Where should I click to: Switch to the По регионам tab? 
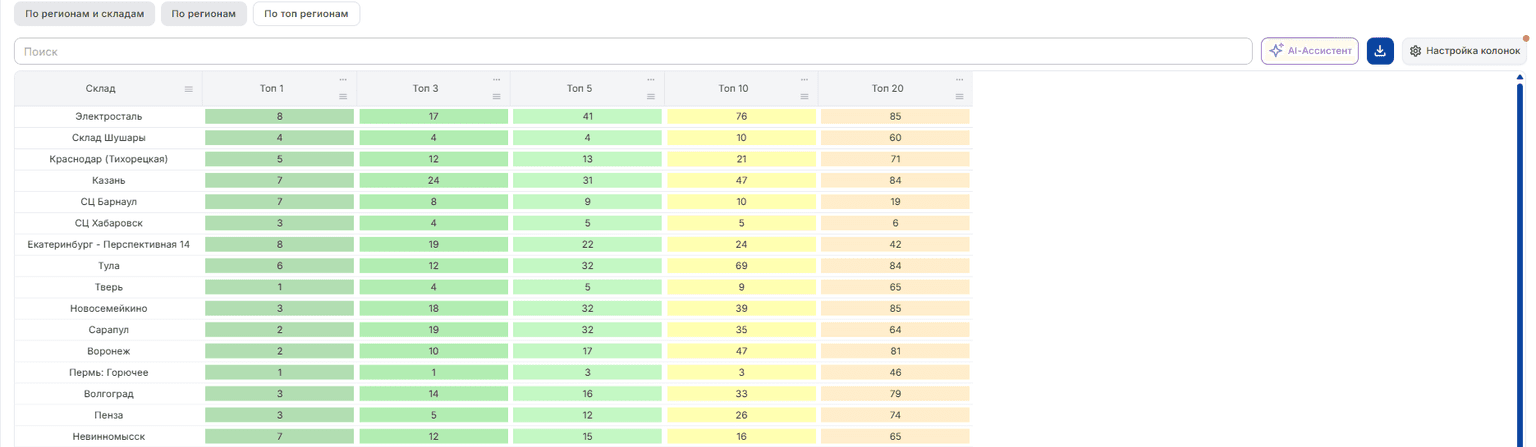[x=204, y=14]
